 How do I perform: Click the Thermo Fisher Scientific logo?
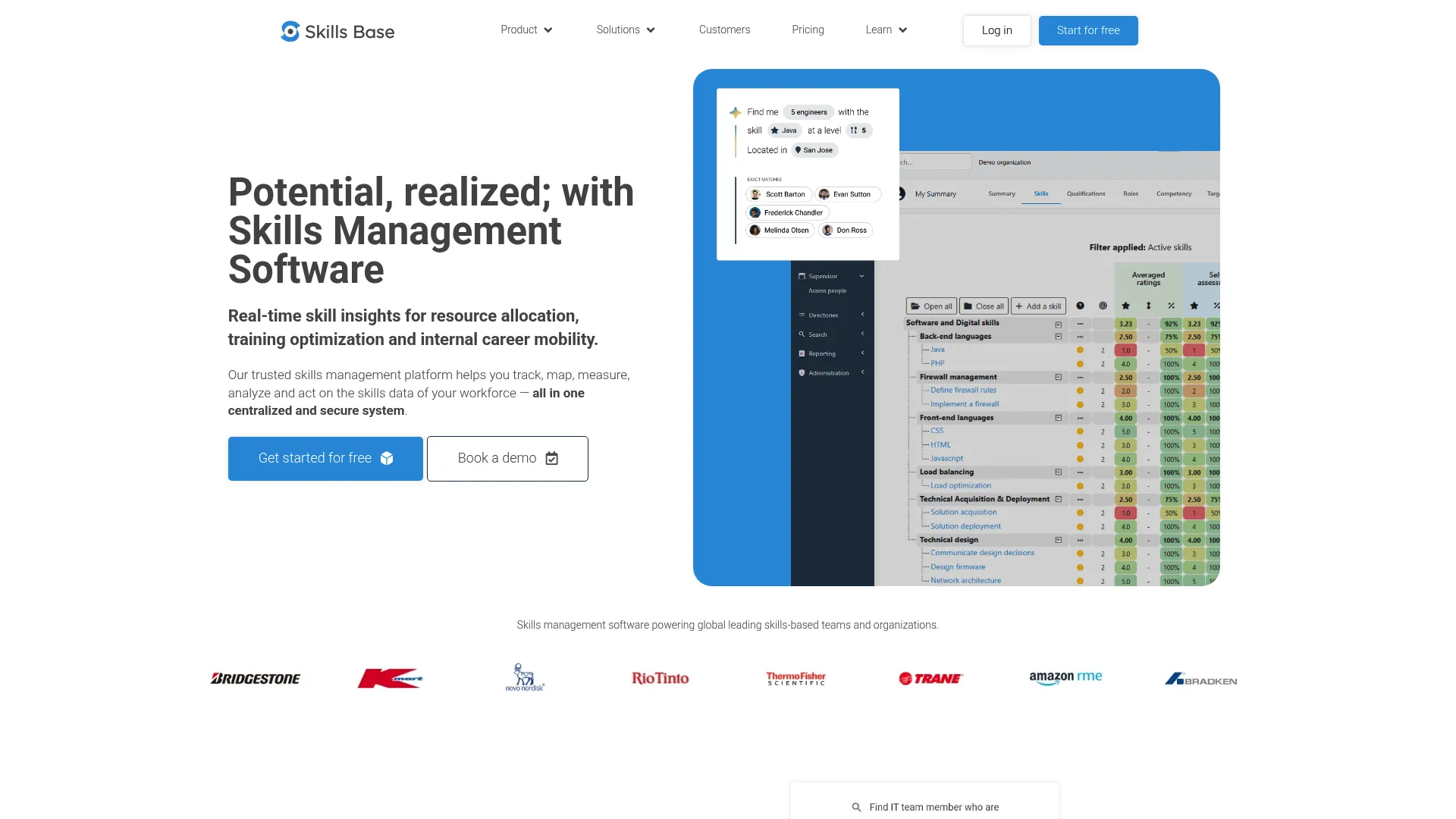[795, 679]
